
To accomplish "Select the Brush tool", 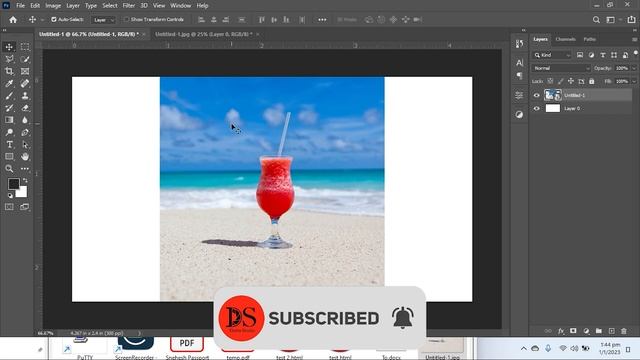I will [9, 96].
